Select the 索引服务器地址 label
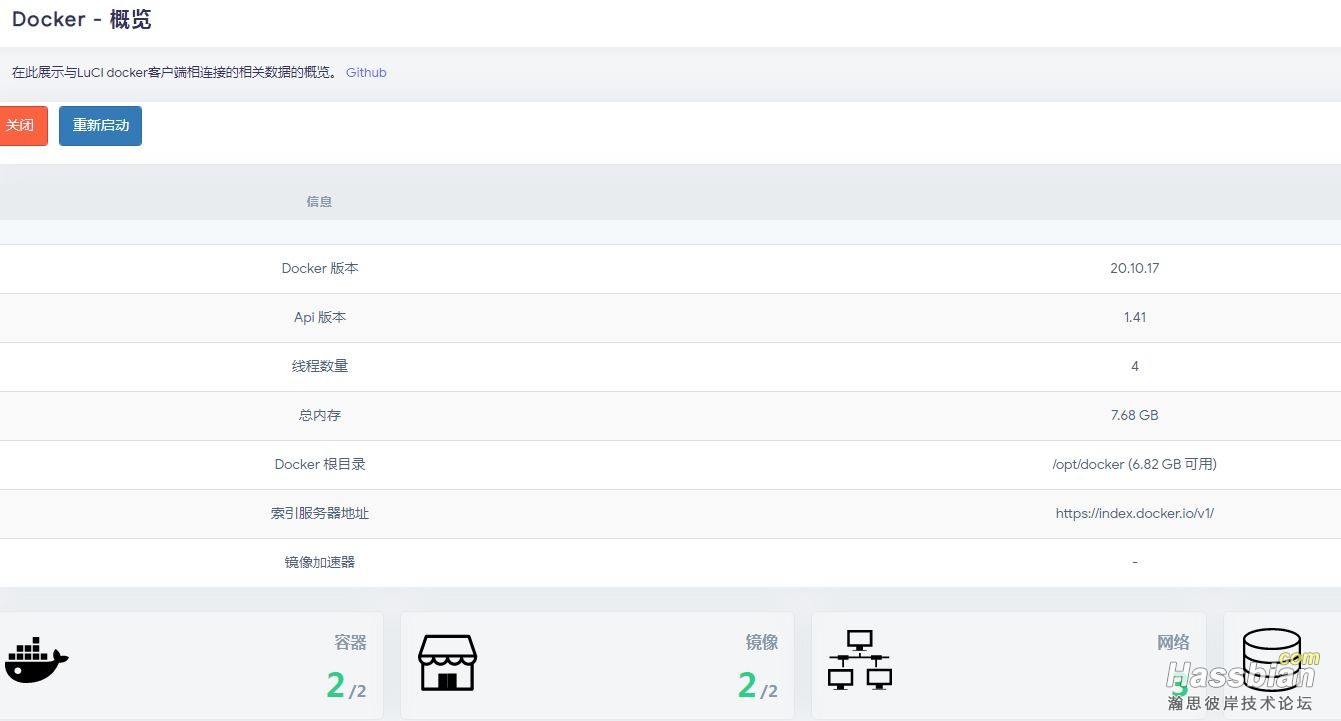 coord(320,514)
